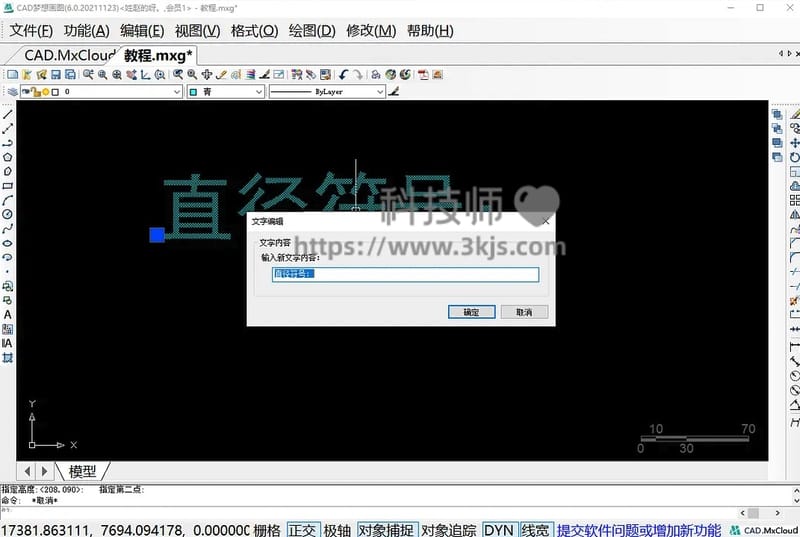Select the Move tool in right toolbar
800x537 pixels.
794,143
